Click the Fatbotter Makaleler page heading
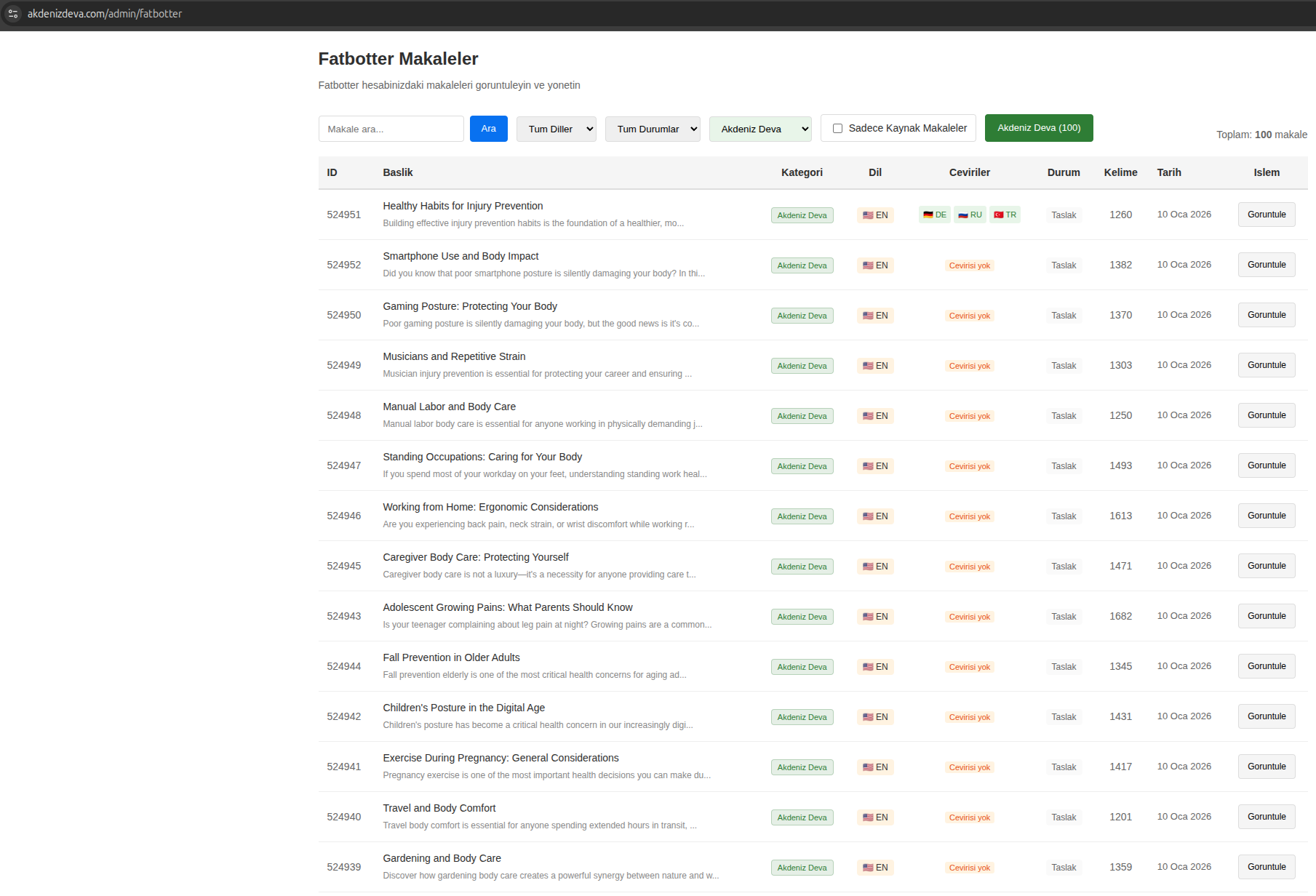Screen dimensions: 1316x896 coord(398,59)
